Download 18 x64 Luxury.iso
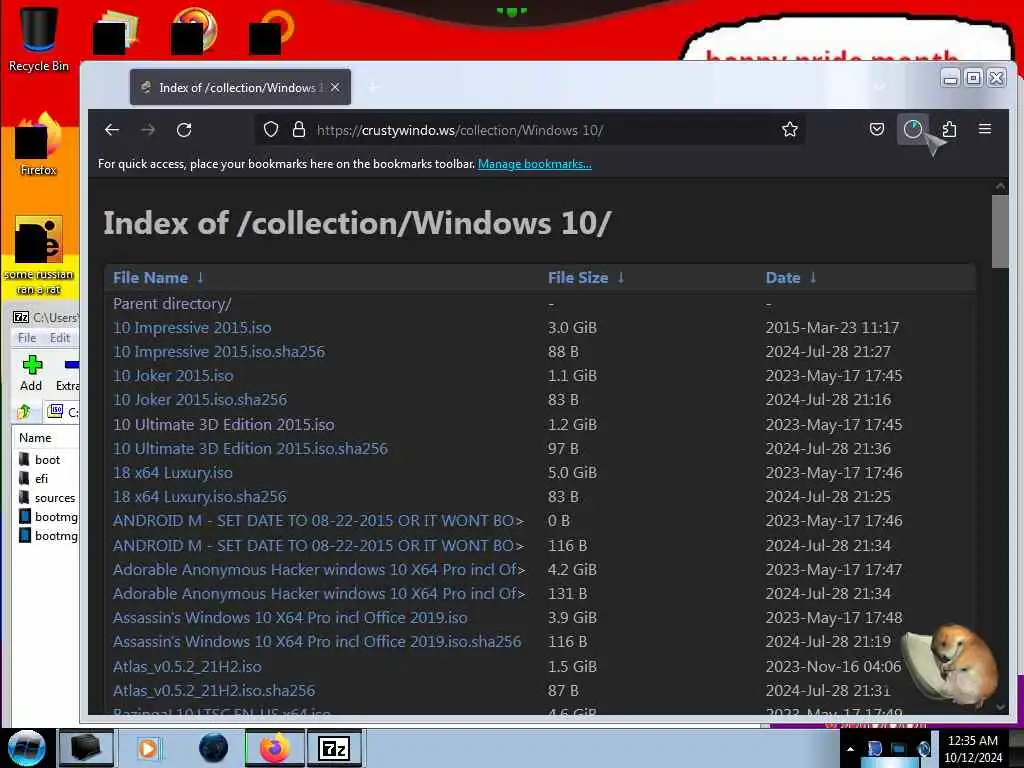1024x768 pixels. 172,473
